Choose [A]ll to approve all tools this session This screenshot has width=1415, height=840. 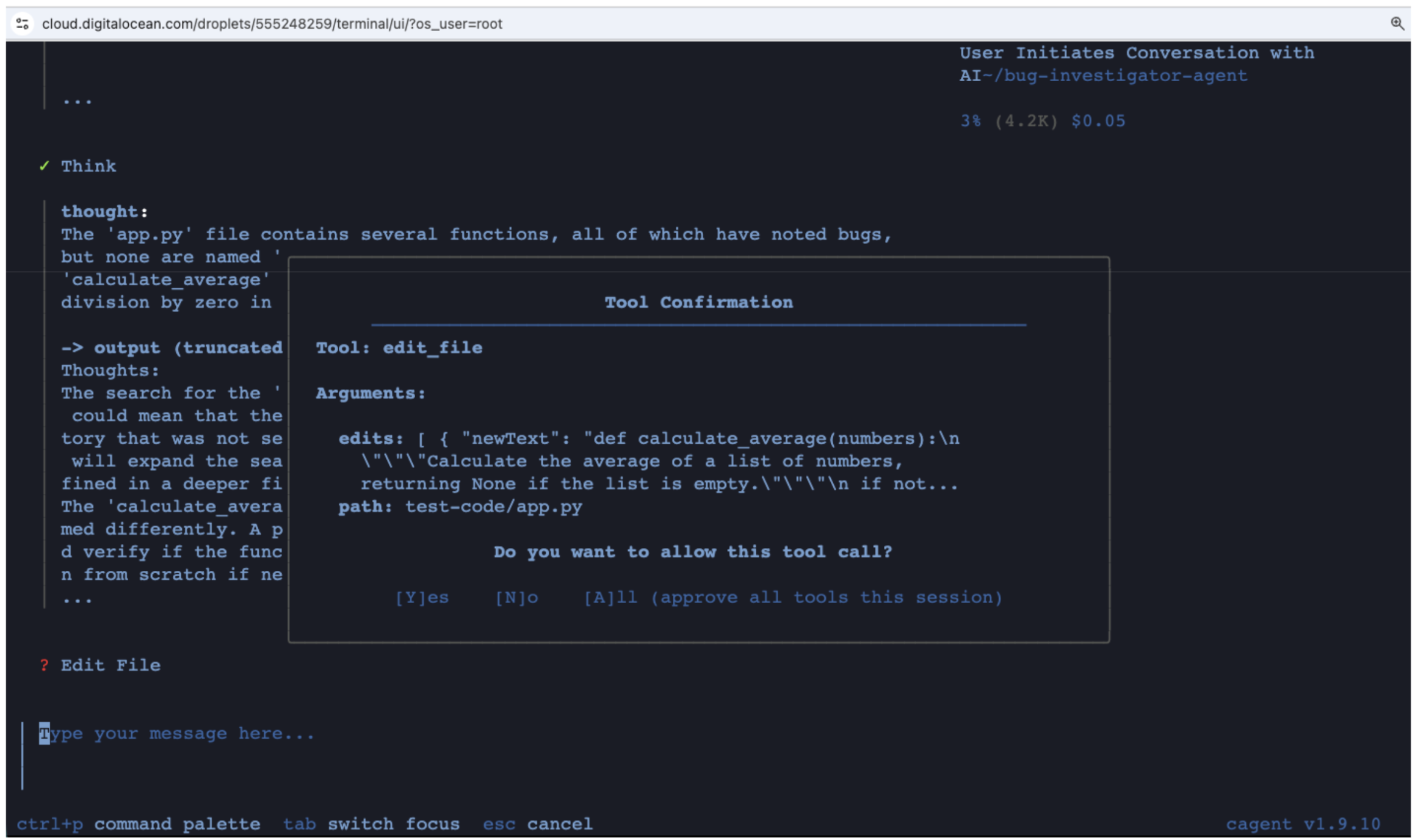click(792, 597)
